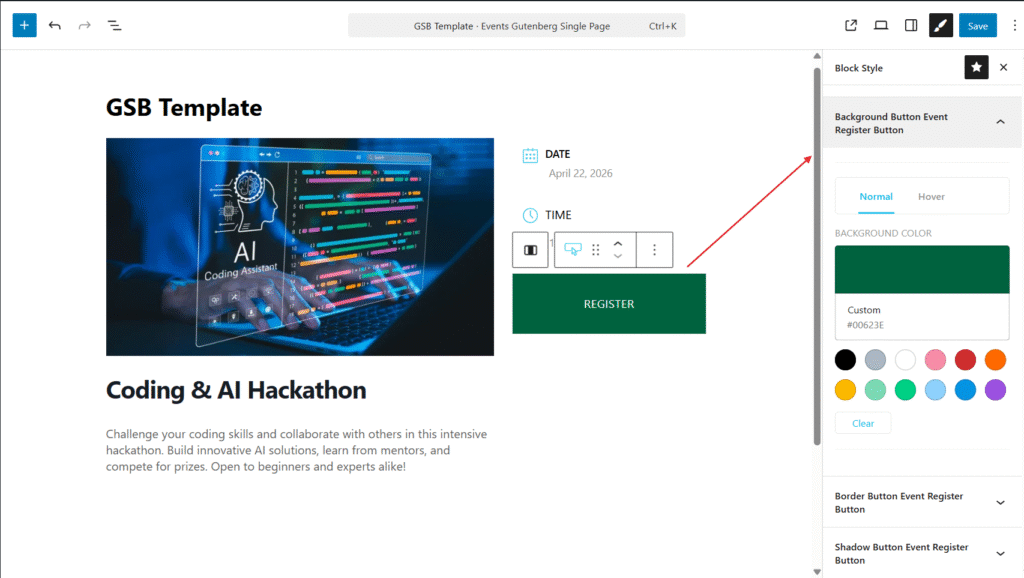
Task: Collapse Background Button Event Register Button section
Action: click(x=1000, y=122)
